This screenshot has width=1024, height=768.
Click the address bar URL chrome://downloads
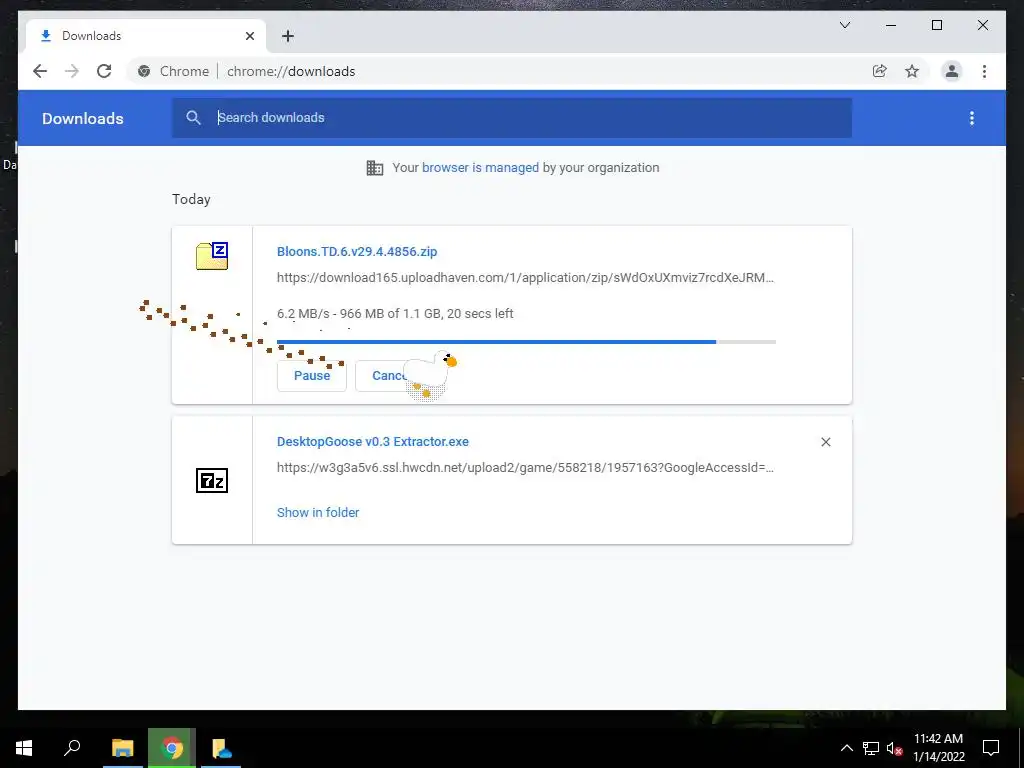point(291,71)
